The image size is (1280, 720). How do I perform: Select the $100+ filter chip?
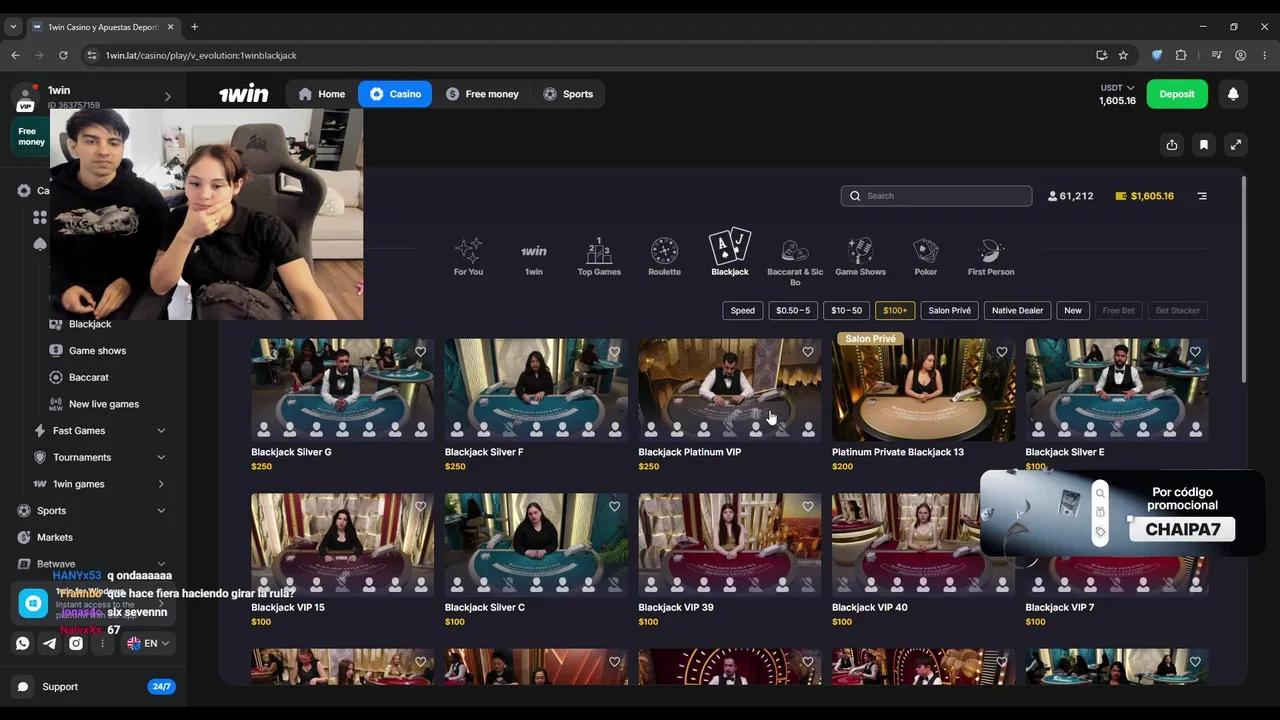coord(895,310)
